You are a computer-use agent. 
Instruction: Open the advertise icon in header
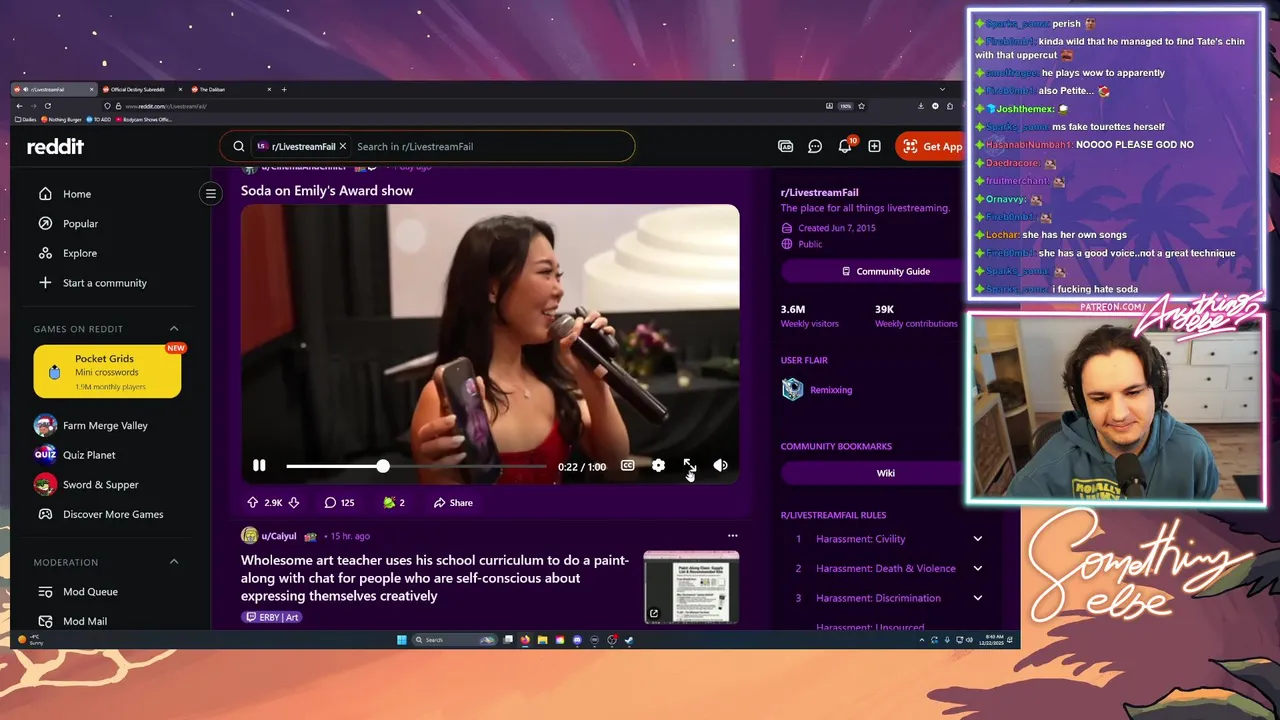tap(786, 146)
